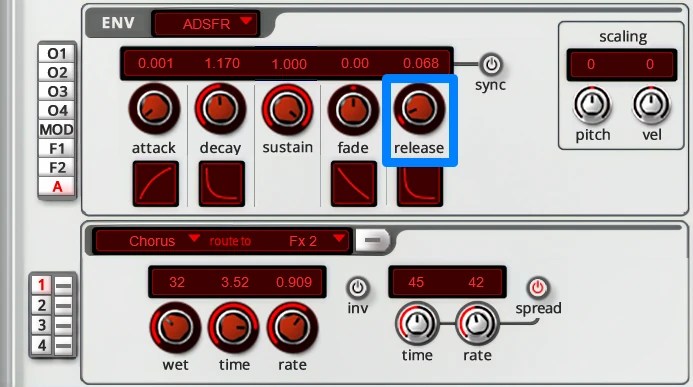
Task: Toggle the dash button of slot 4
Action: pyautogui.click(x=64, y=345)
